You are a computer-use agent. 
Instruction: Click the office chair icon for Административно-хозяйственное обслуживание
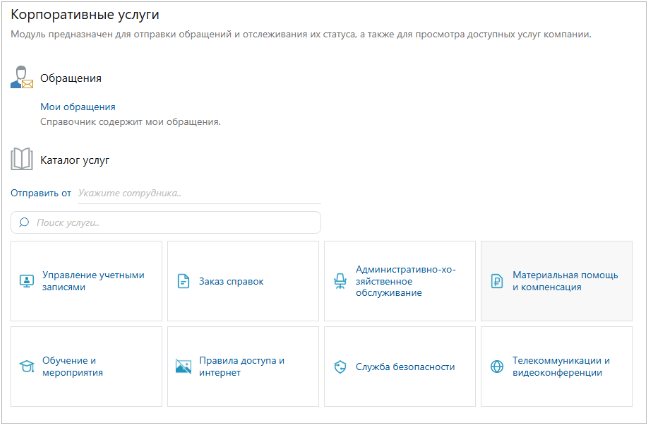point(339,281)
